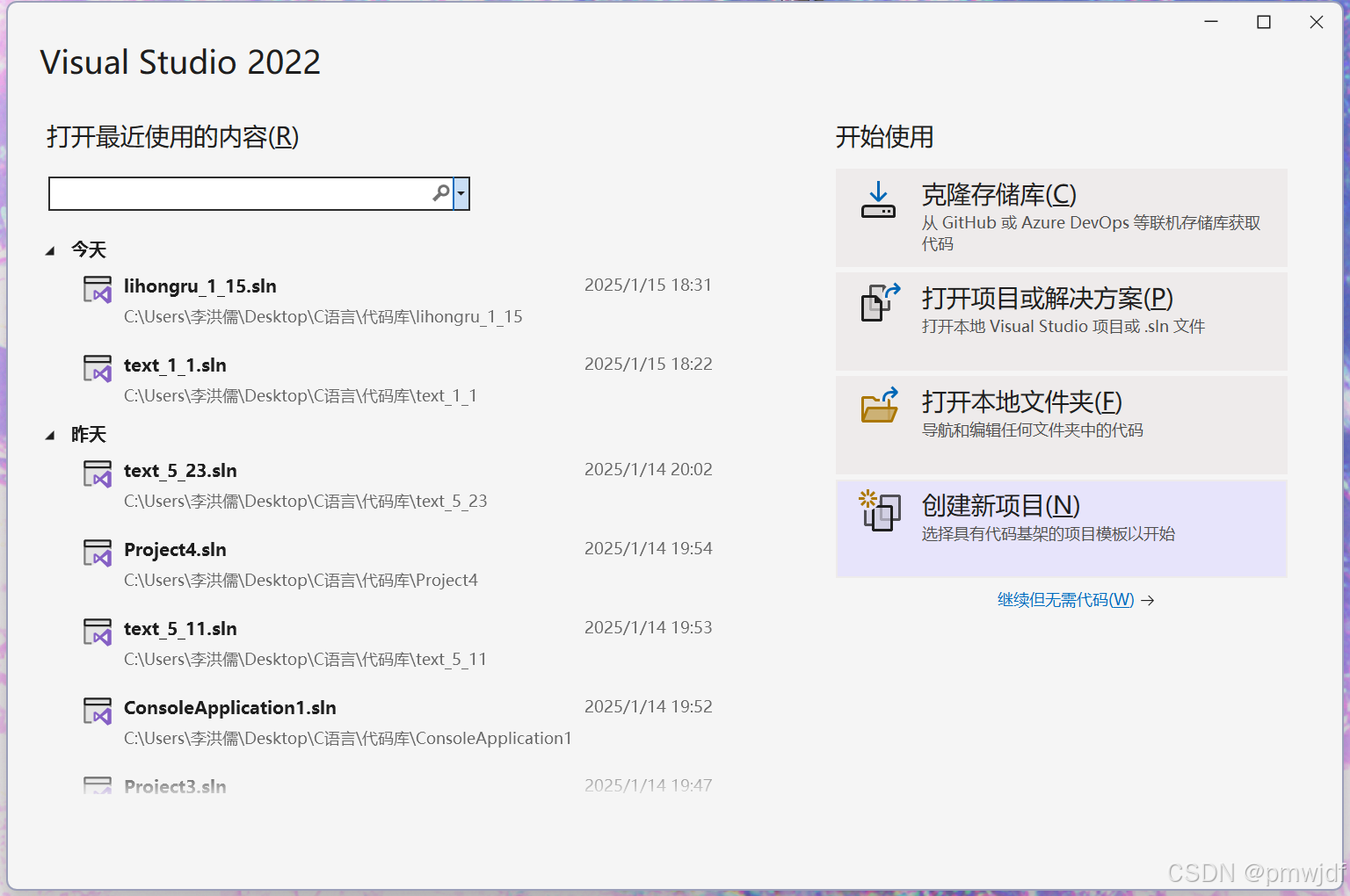Open the search filter dropdown arrow
The width and height of the screenshot is (1350, 896).
point(461,193)
